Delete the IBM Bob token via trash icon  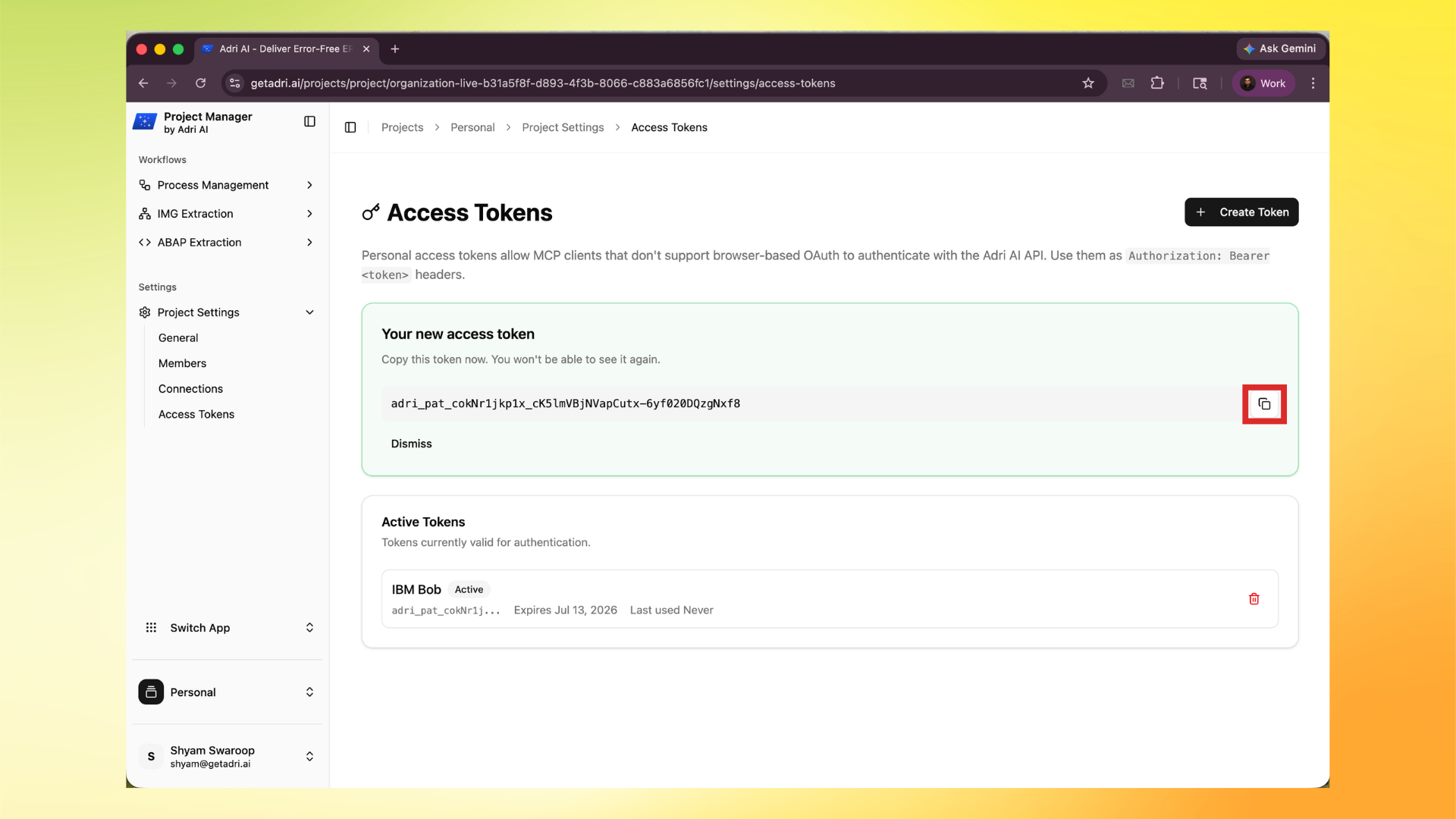click(1254, 598)
